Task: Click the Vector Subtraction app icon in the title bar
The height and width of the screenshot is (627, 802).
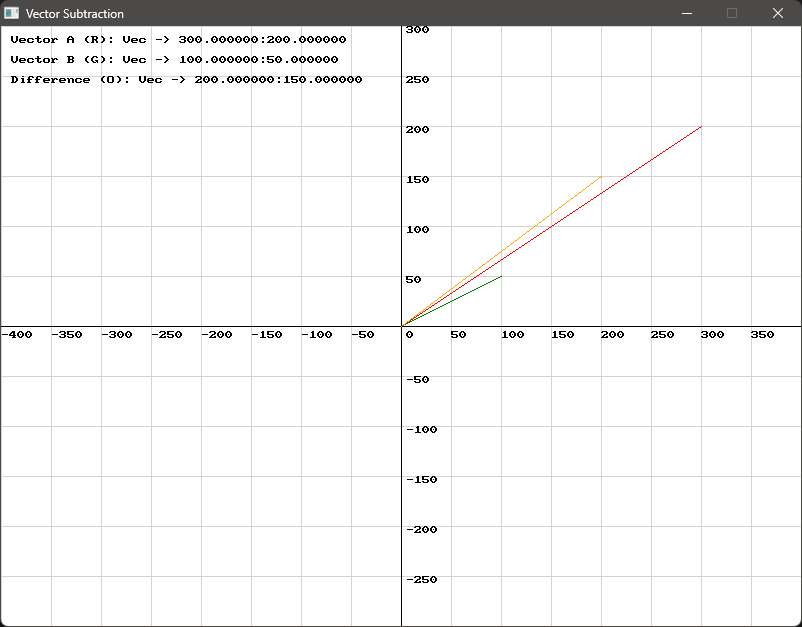Action: (x=14, y=13)
